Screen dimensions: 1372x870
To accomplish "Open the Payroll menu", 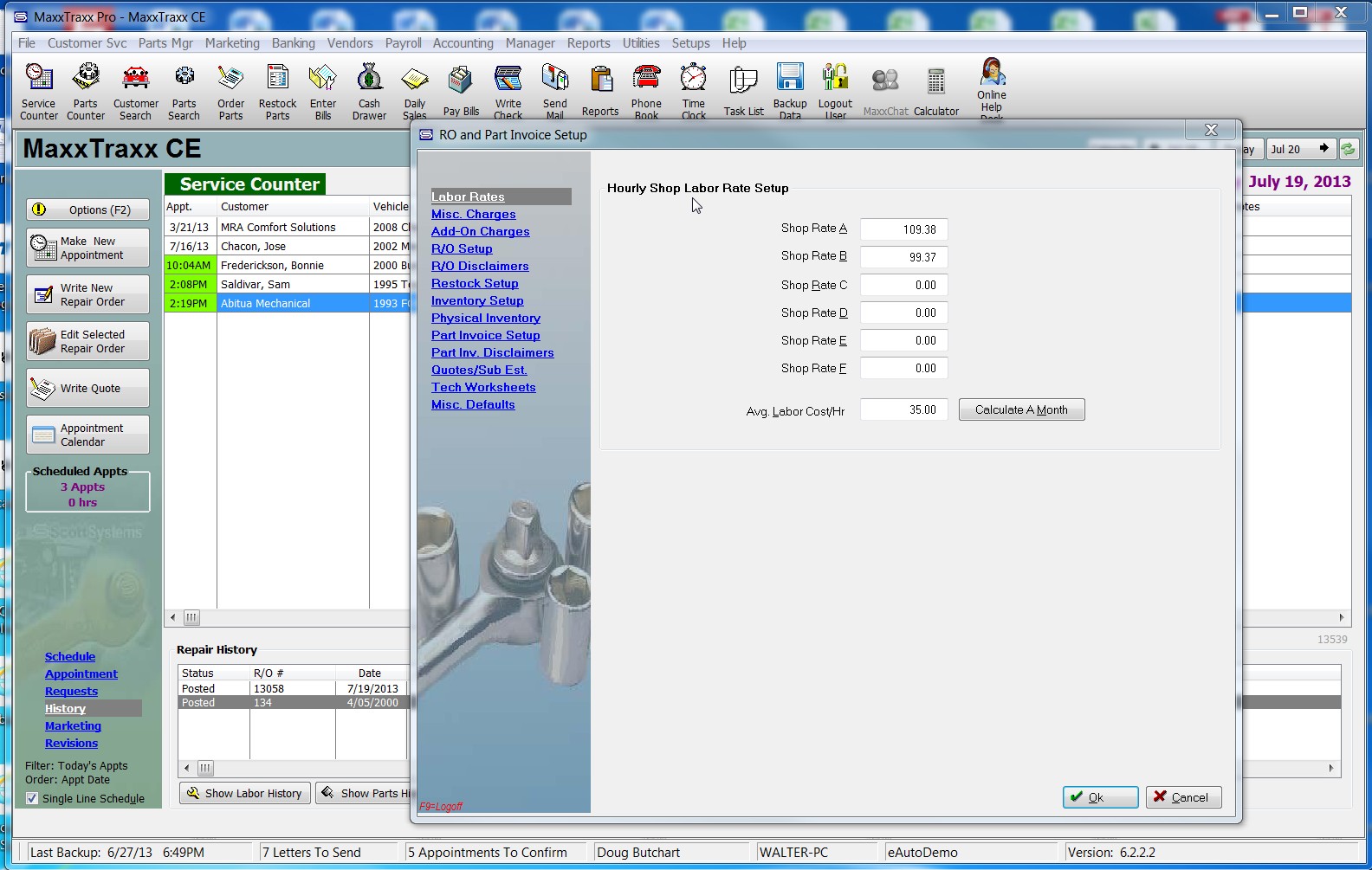I will [403, 42].
